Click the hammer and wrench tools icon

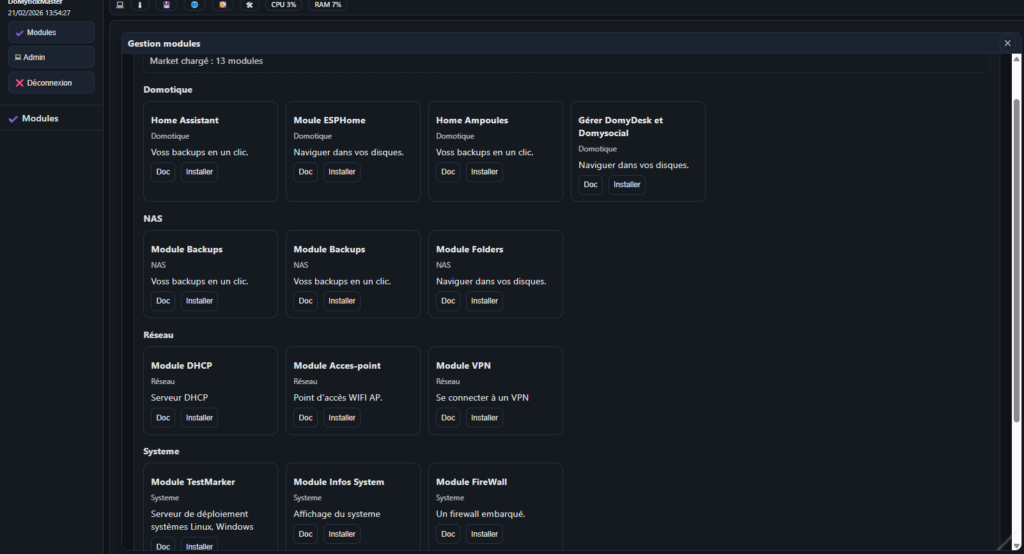coord(249,5)
